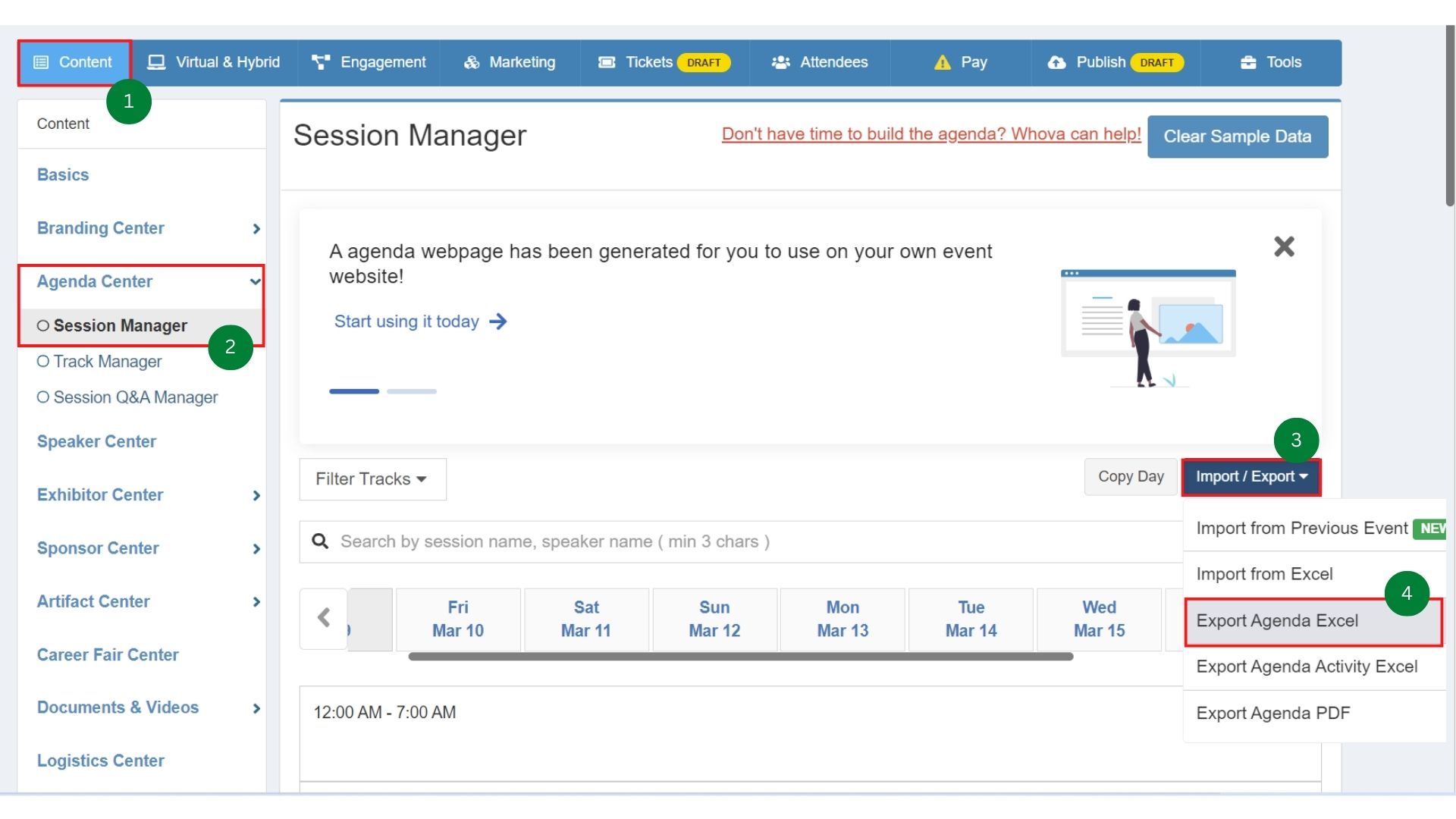
Task: Click the Tools briefcase icon
Action: [x=1248, y=62]
